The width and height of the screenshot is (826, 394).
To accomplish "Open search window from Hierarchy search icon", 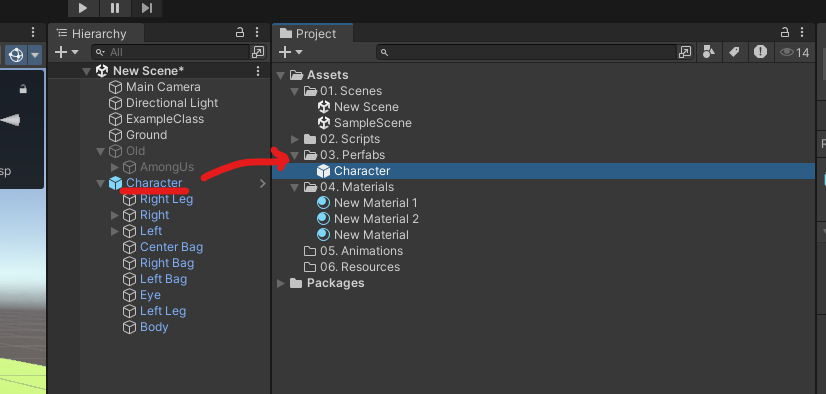I will 258,52.
